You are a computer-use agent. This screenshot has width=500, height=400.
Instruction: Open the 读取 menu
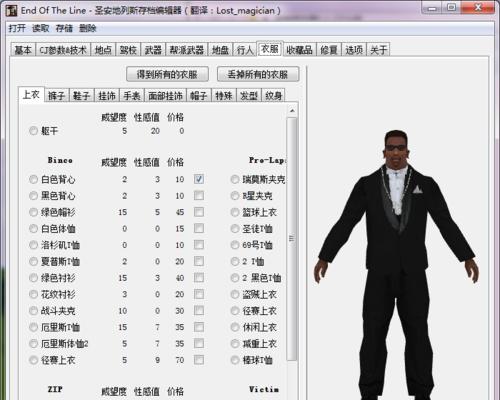pyautogui.click(x=41, y=28)
